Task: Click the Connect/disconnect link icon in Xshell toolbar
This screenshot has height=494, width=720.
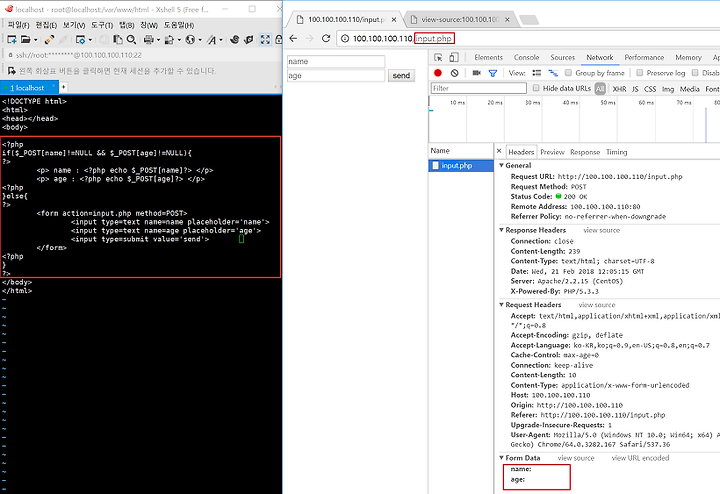Action: pyautogui.click(x=50, y=39)
